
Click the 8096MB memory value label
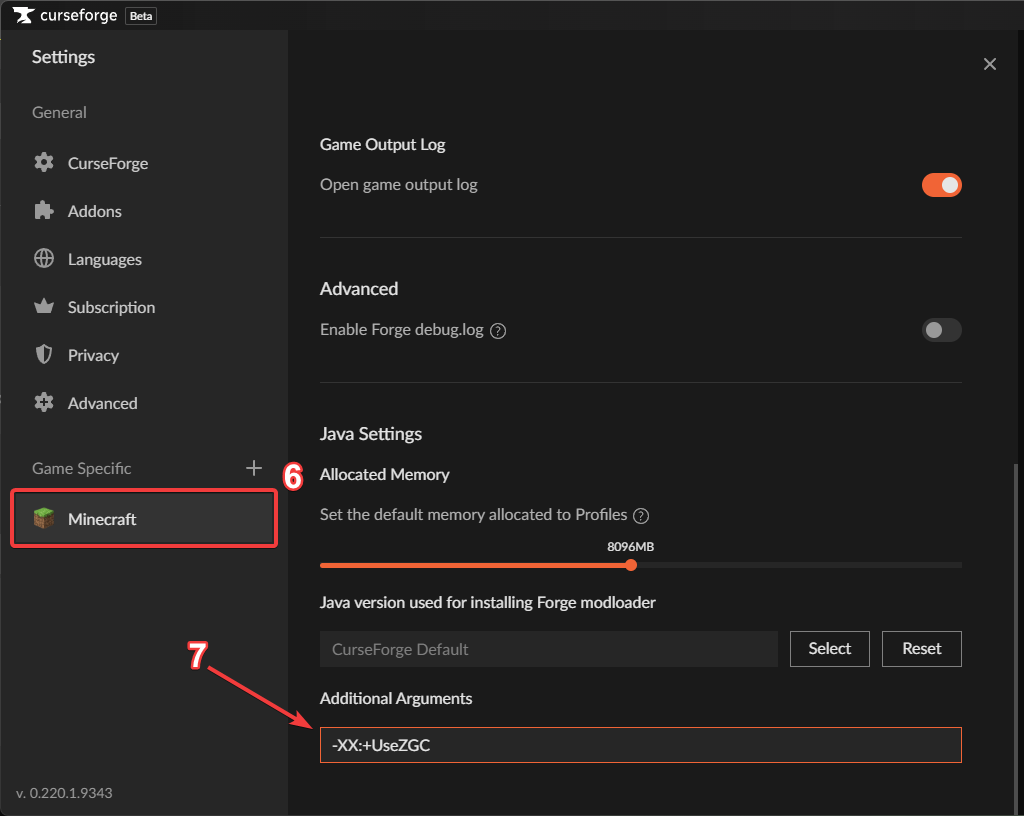click(630, 547)
